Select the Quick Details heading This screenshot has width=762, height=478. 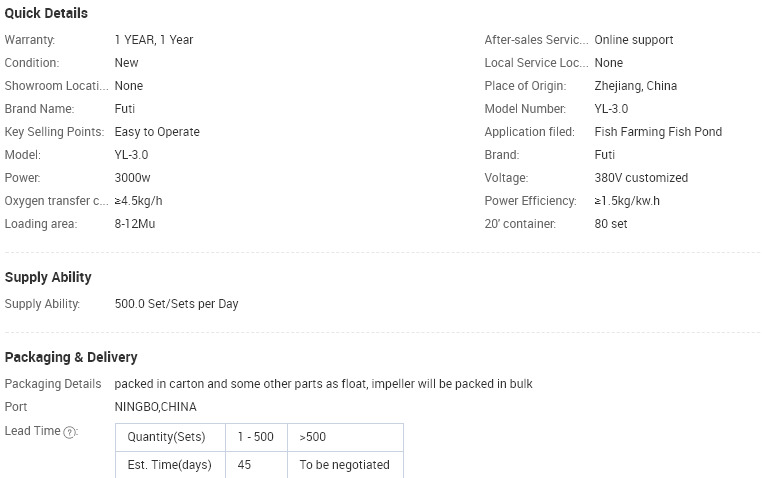pyautogui.click(x=46, y=13)
